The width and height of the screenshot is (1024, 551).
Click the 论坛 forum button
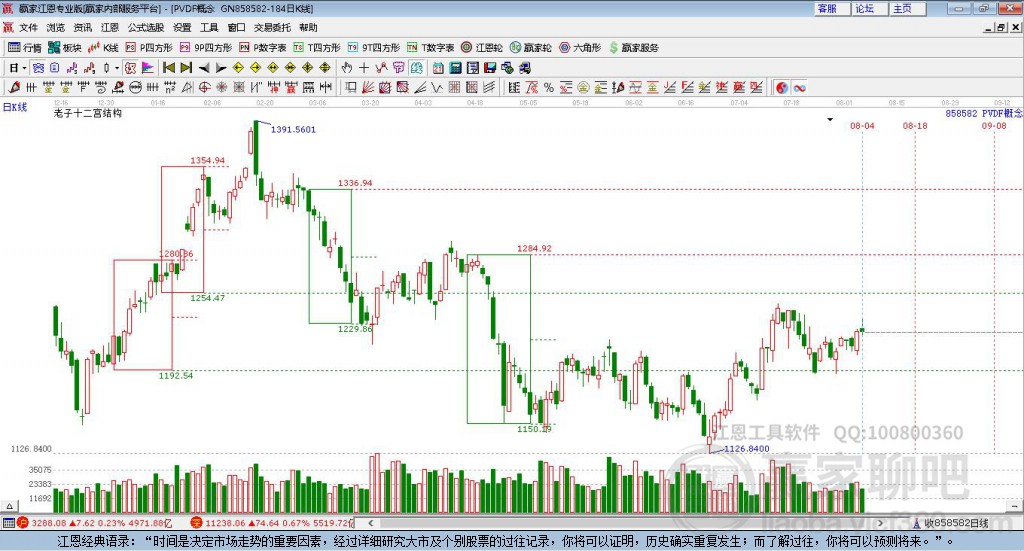point(869,8)
